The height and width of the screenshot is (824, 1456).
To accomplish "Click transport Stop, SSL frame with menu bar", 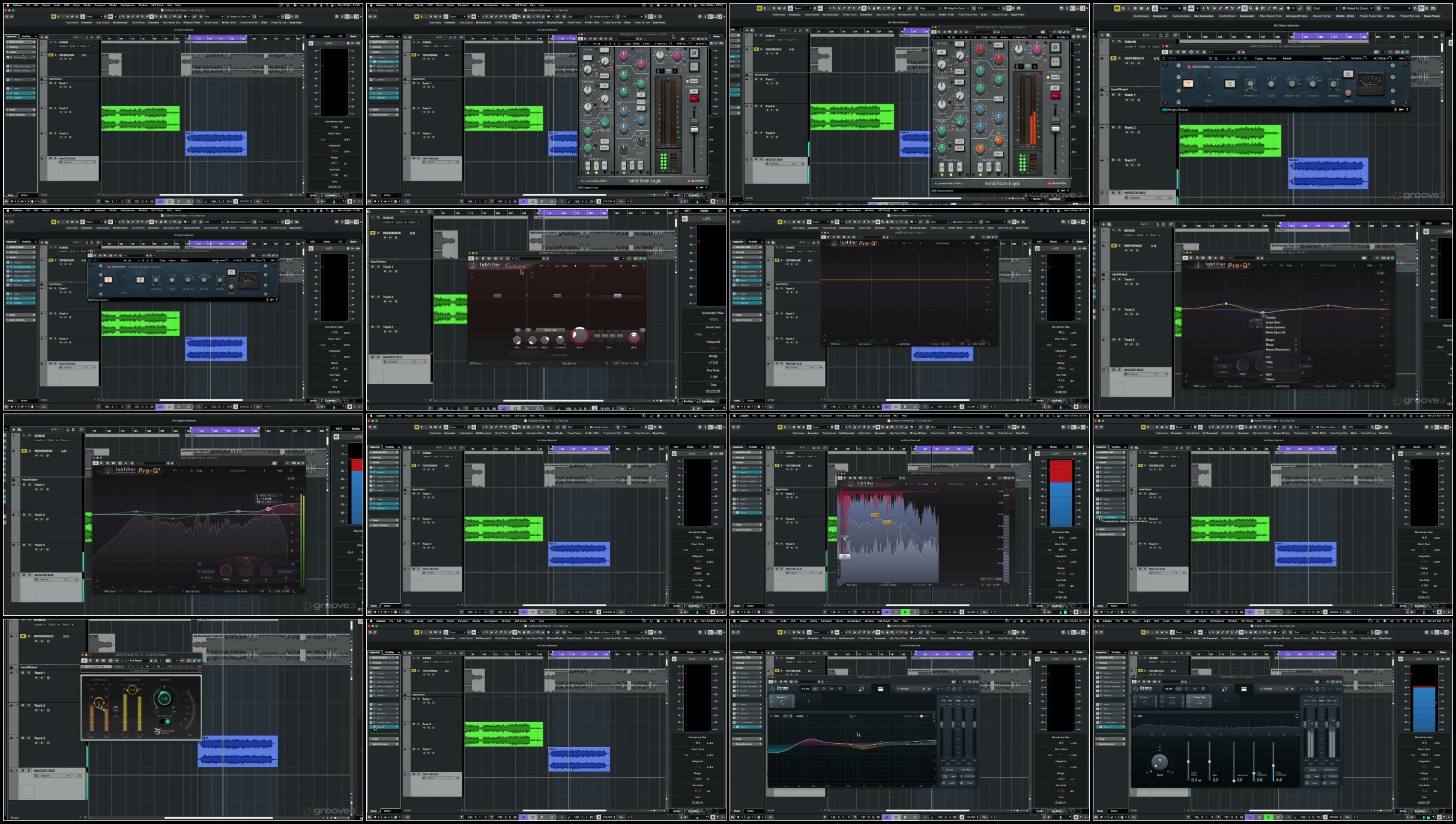I will (x=533, y=201).
